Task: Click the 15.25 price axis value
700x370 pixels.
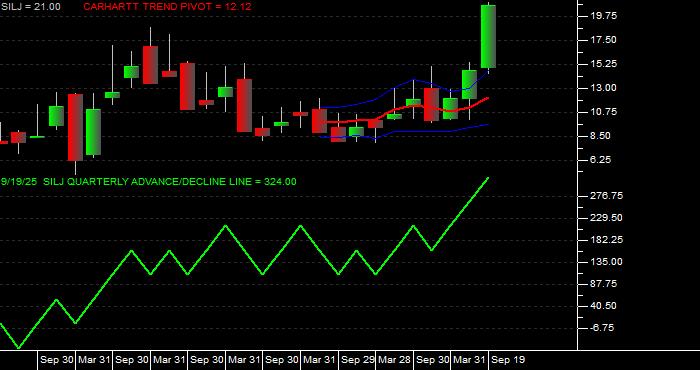Action: (603, 64)
